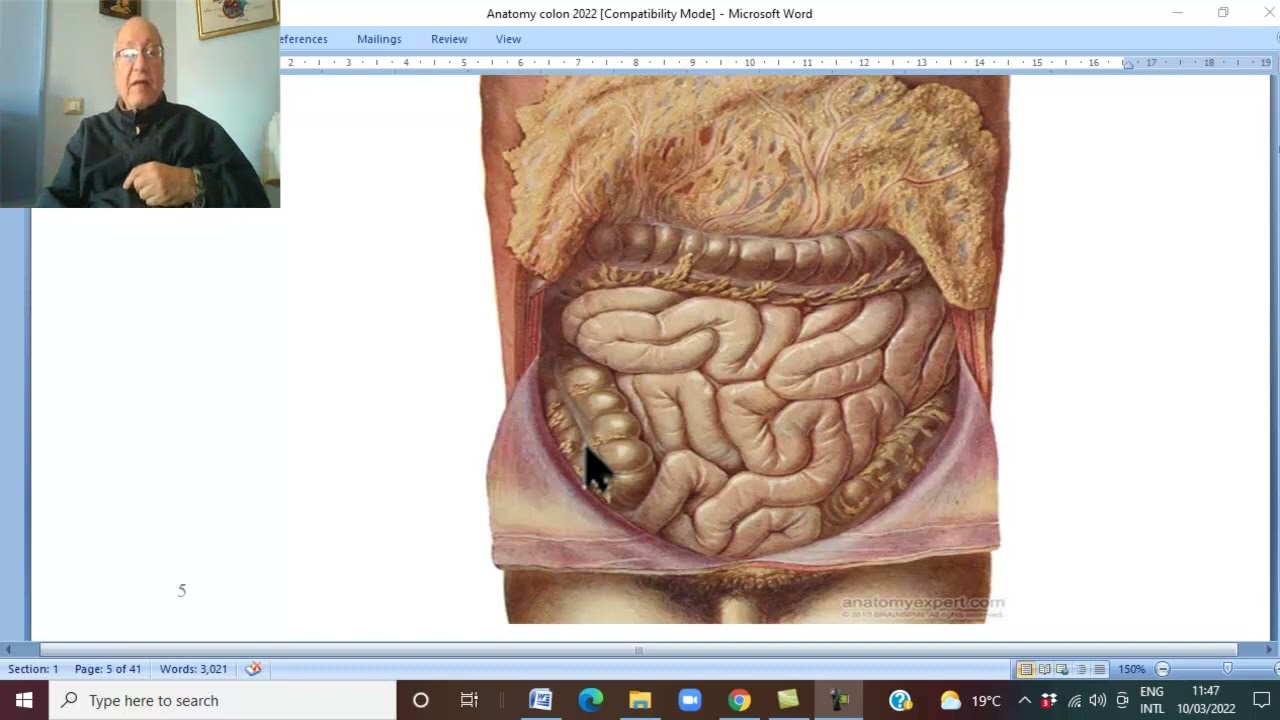Open File Explorer from the taskbar
The image size is (1280, 720).
pyautogui.click(x=640, y=700)
